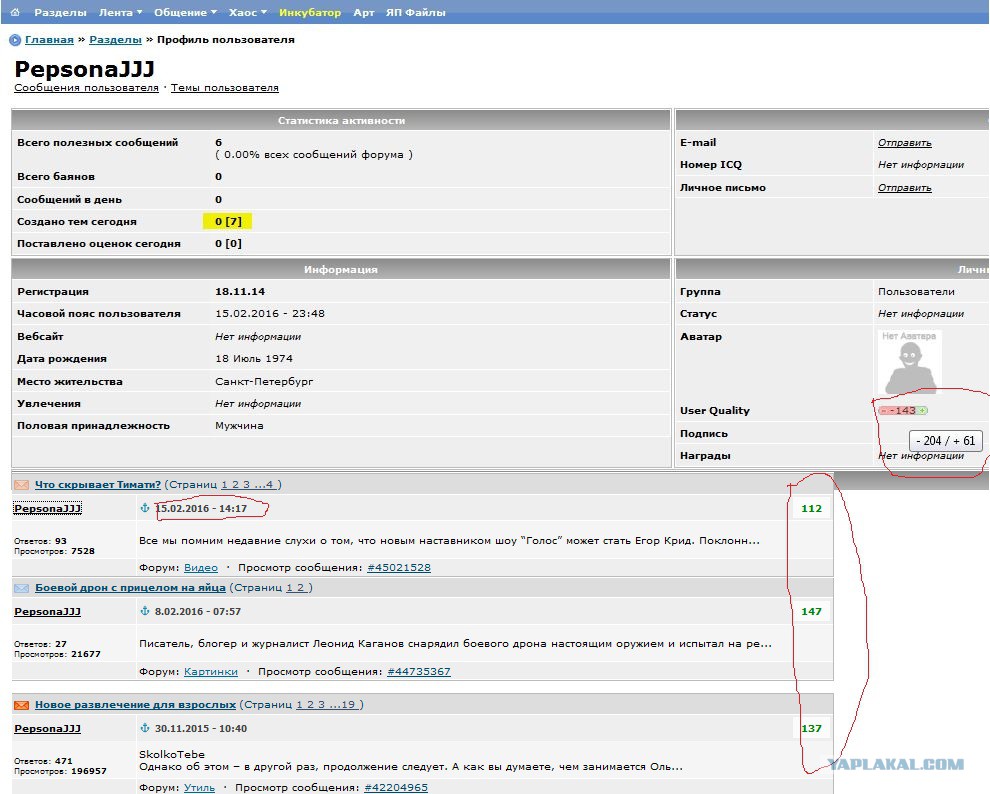The image size is (990, 794).
Task: Click gender value Мужчина
Action: (239, 426)
